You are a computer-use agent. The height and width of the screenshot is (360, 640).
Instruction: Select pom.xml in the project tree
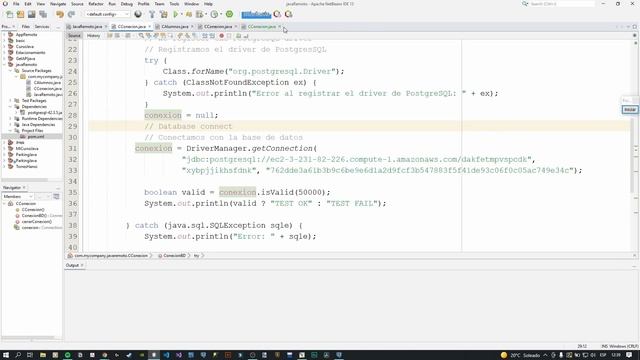[x=36, y=137]
